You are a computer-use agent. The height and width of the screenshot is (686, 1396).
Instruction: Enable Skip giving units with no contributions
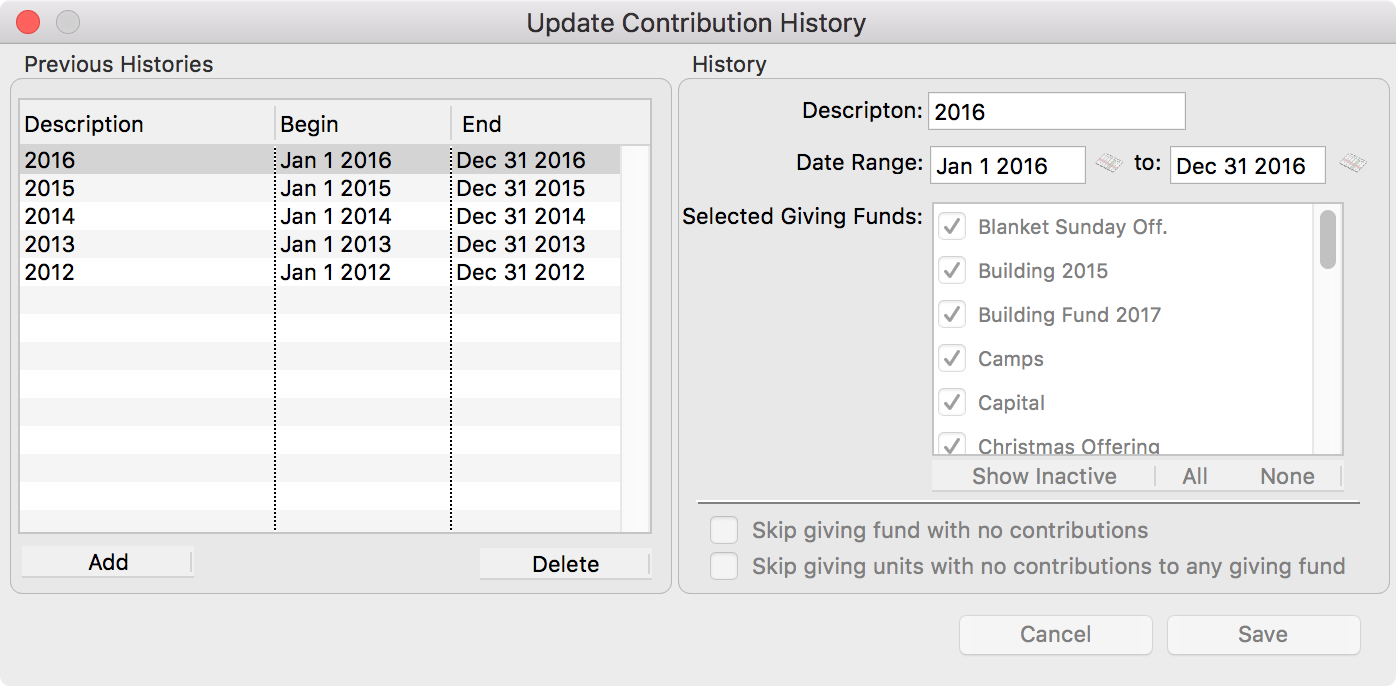click(x=724, y=567)
